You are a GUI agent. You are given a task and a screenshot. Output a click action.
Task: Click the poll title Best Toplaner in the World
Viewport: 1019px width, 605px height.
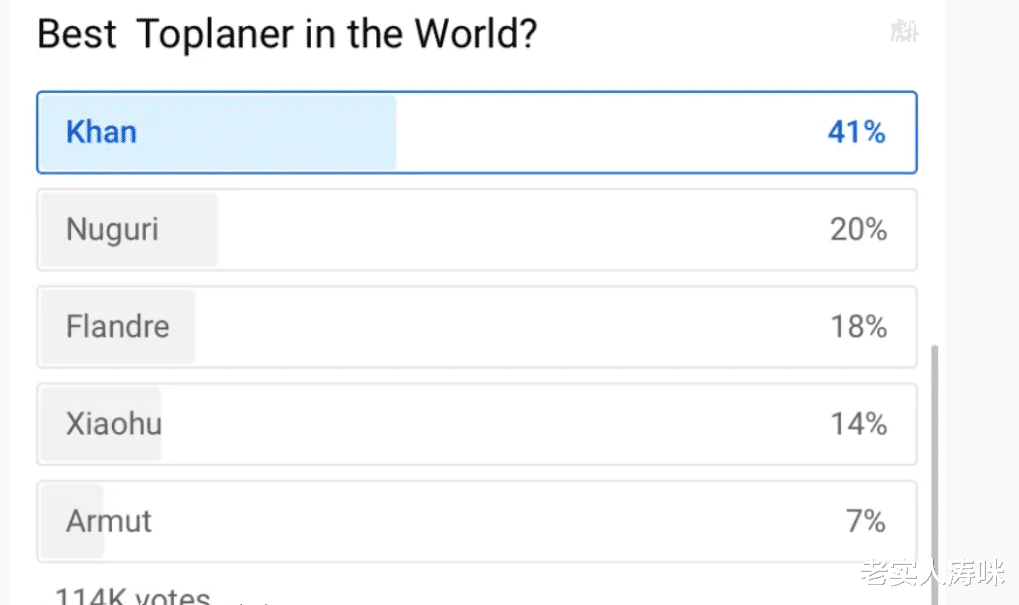pyautogui.click(x=287, y=34)
